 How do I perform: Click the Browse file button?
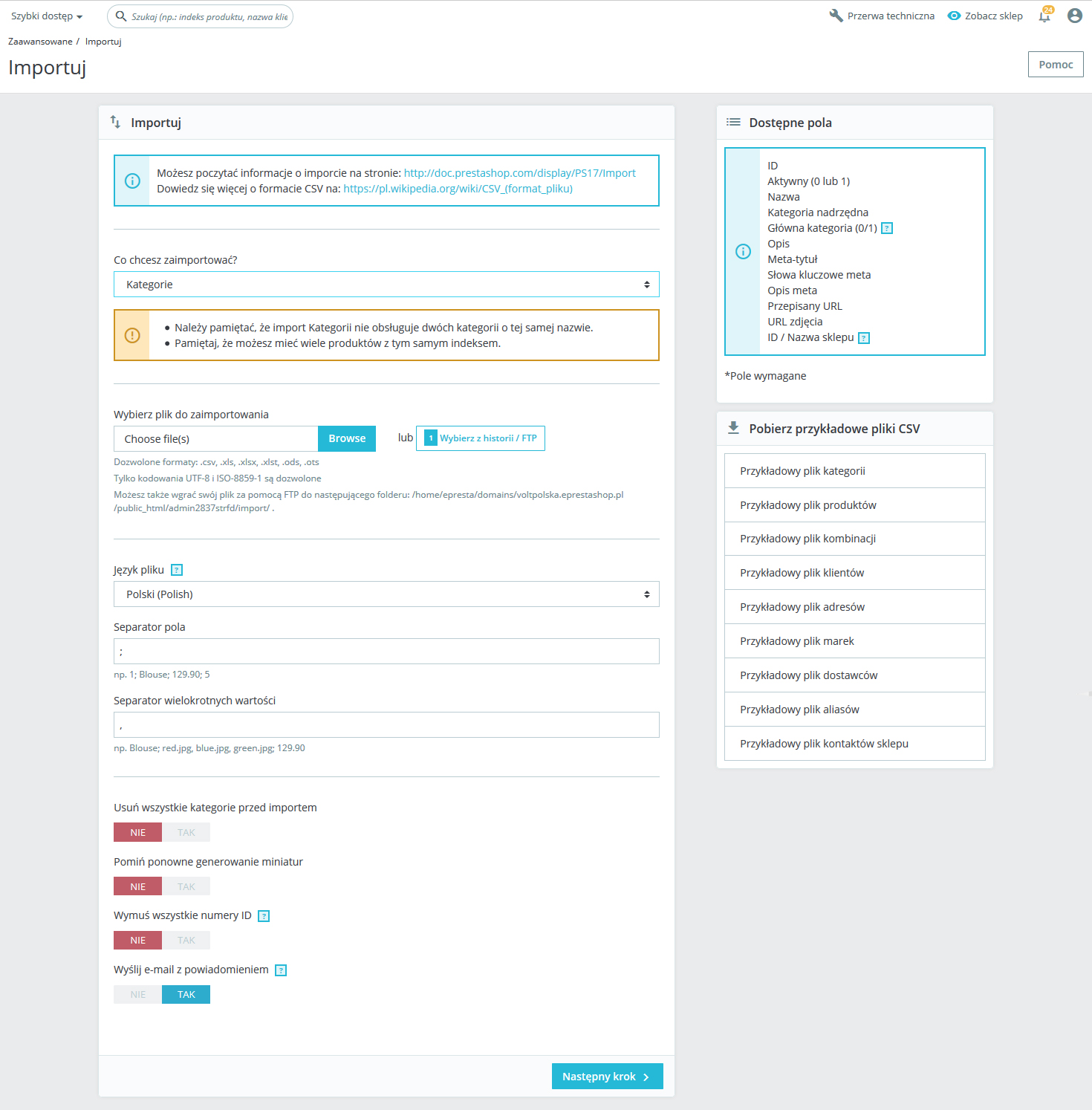pos(347,438)
